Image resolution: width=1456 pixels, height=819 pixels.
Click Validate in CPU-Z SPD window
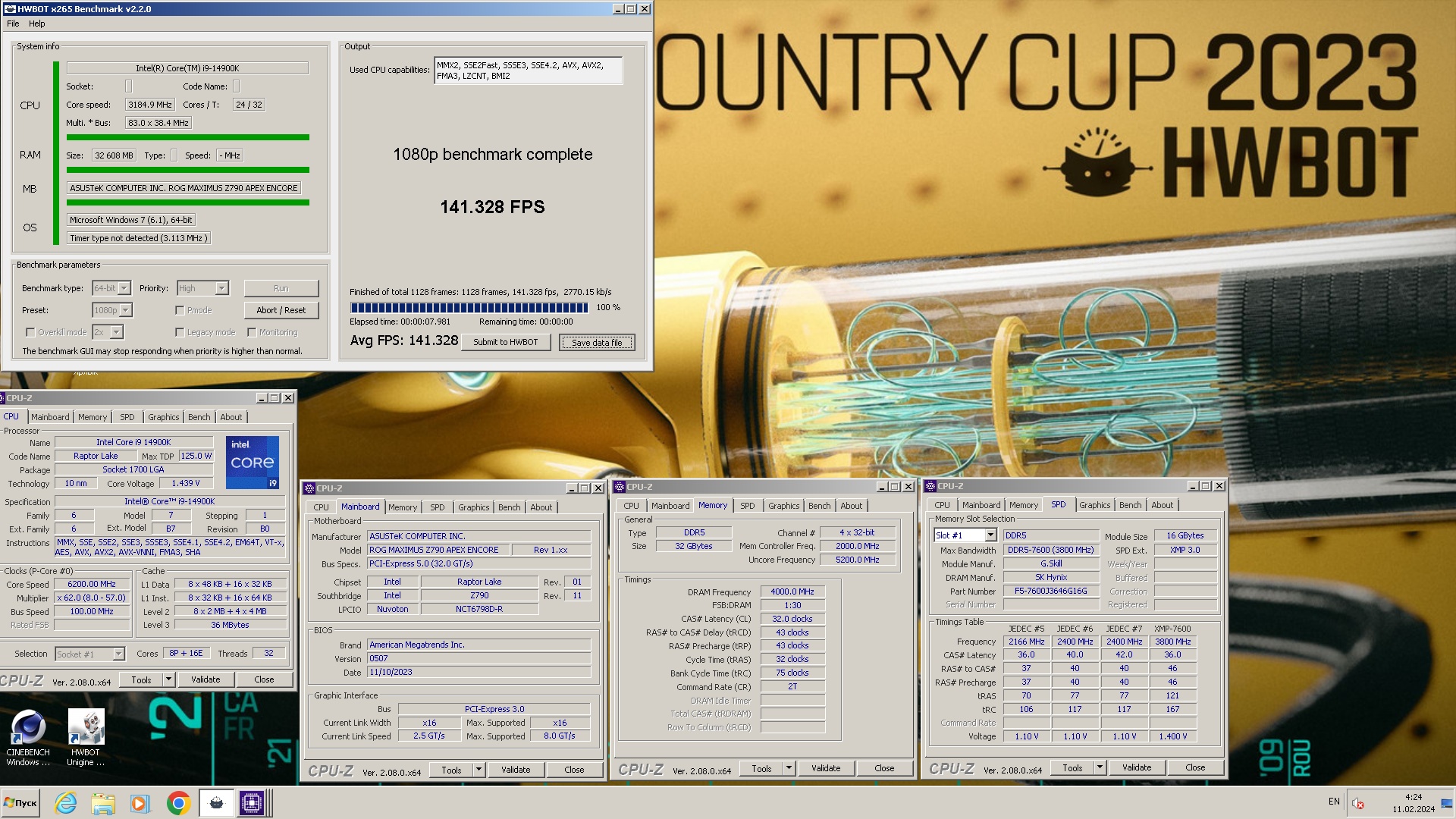point(1137,767)
